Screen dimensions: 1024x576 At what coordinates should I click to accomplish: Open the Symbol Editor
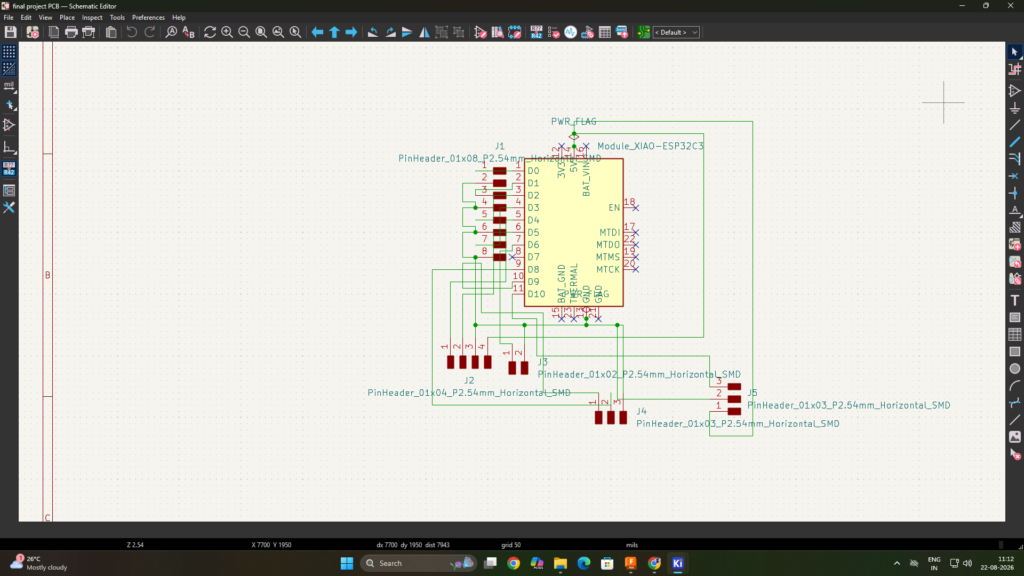[480, 32]
